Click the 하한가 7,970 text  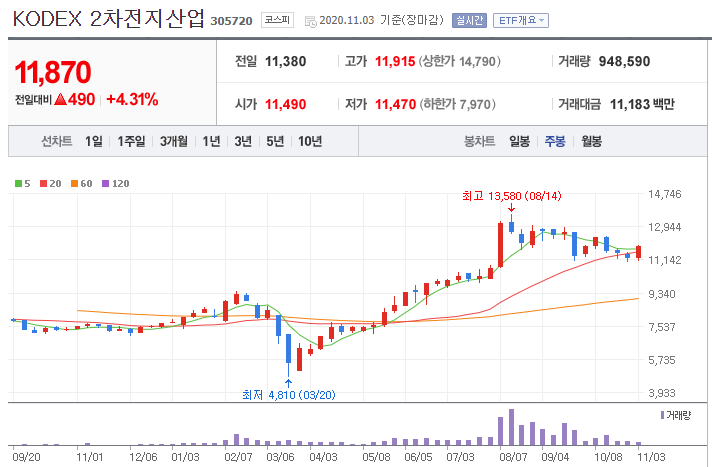[457, 104]
